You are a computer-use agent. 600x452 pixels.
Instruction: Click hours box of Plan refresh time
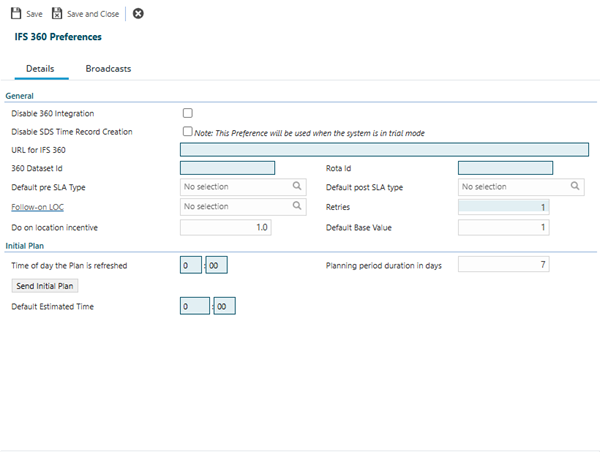[x=191, y=265]
